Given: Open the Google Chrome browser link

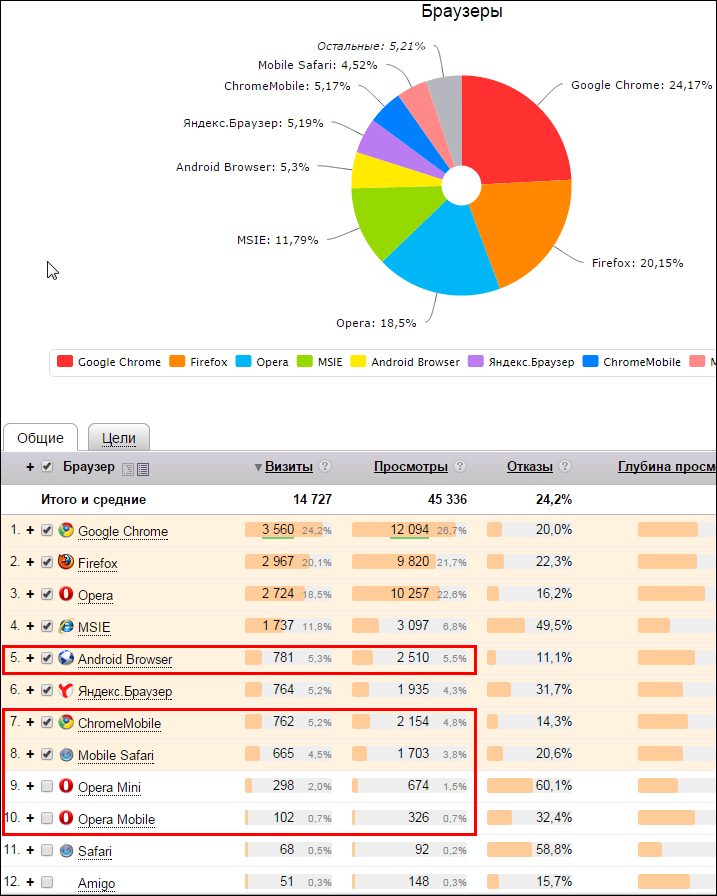Looking at the screenshot, I should (123, 531).
